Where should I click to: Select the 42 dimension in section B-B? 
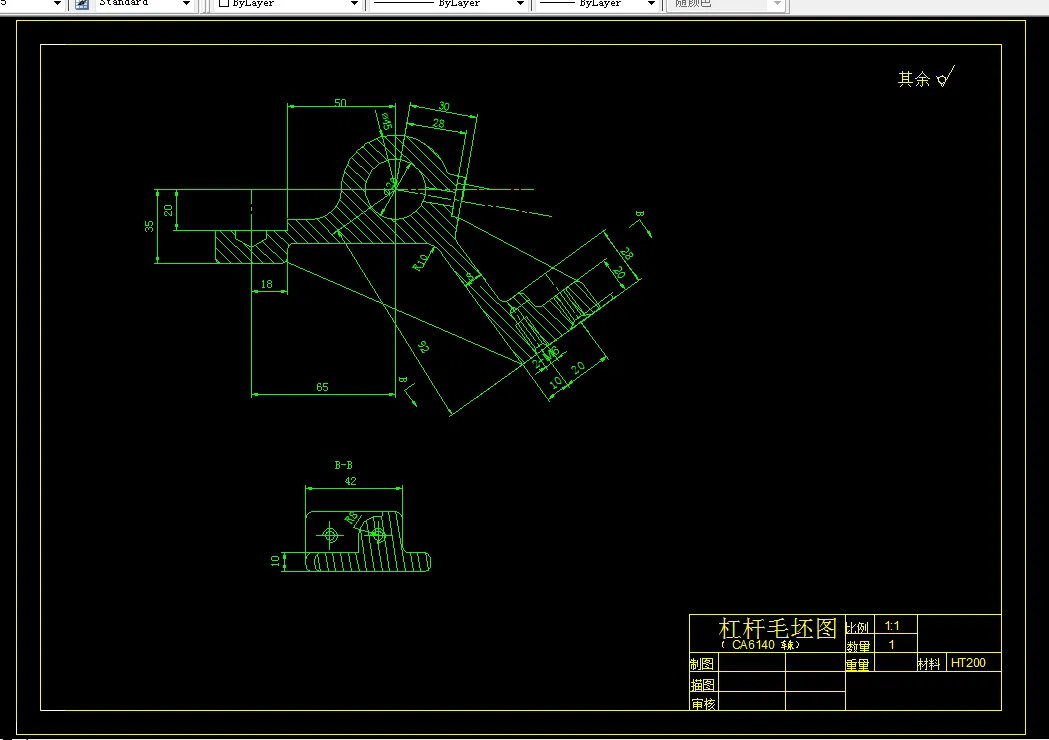[x=351, y=481]
